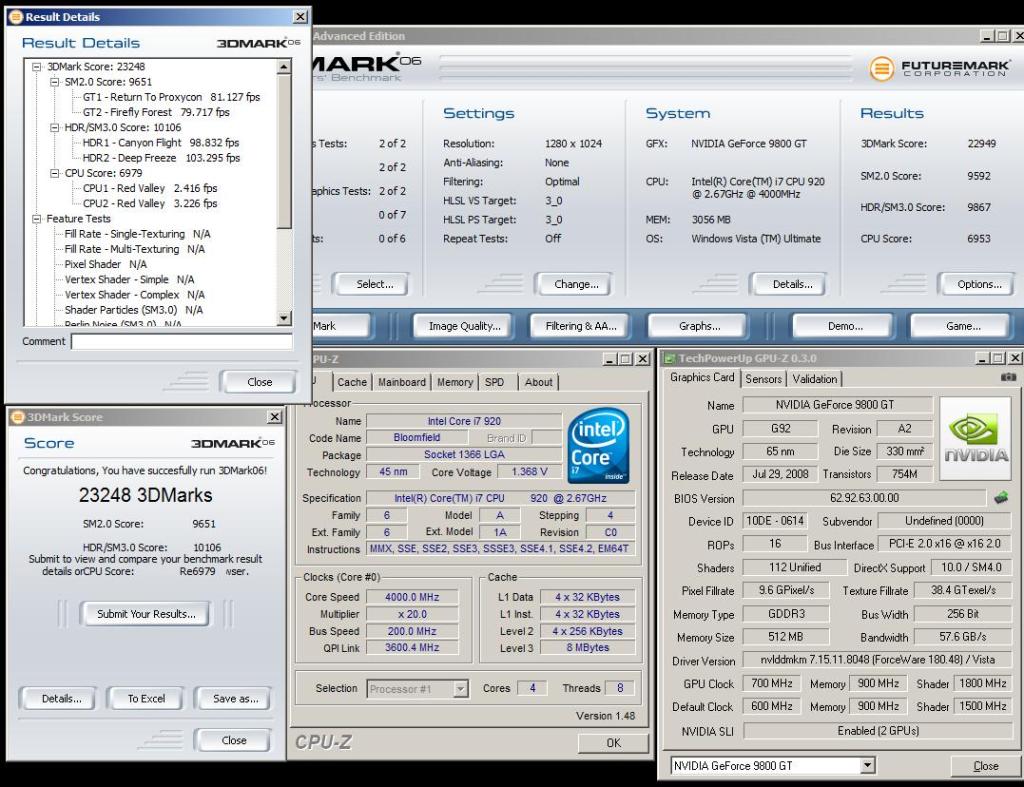Open the SPD tab in CPU-Z
The height and width of the screenshot is (787, 1024).
(494, 382)
